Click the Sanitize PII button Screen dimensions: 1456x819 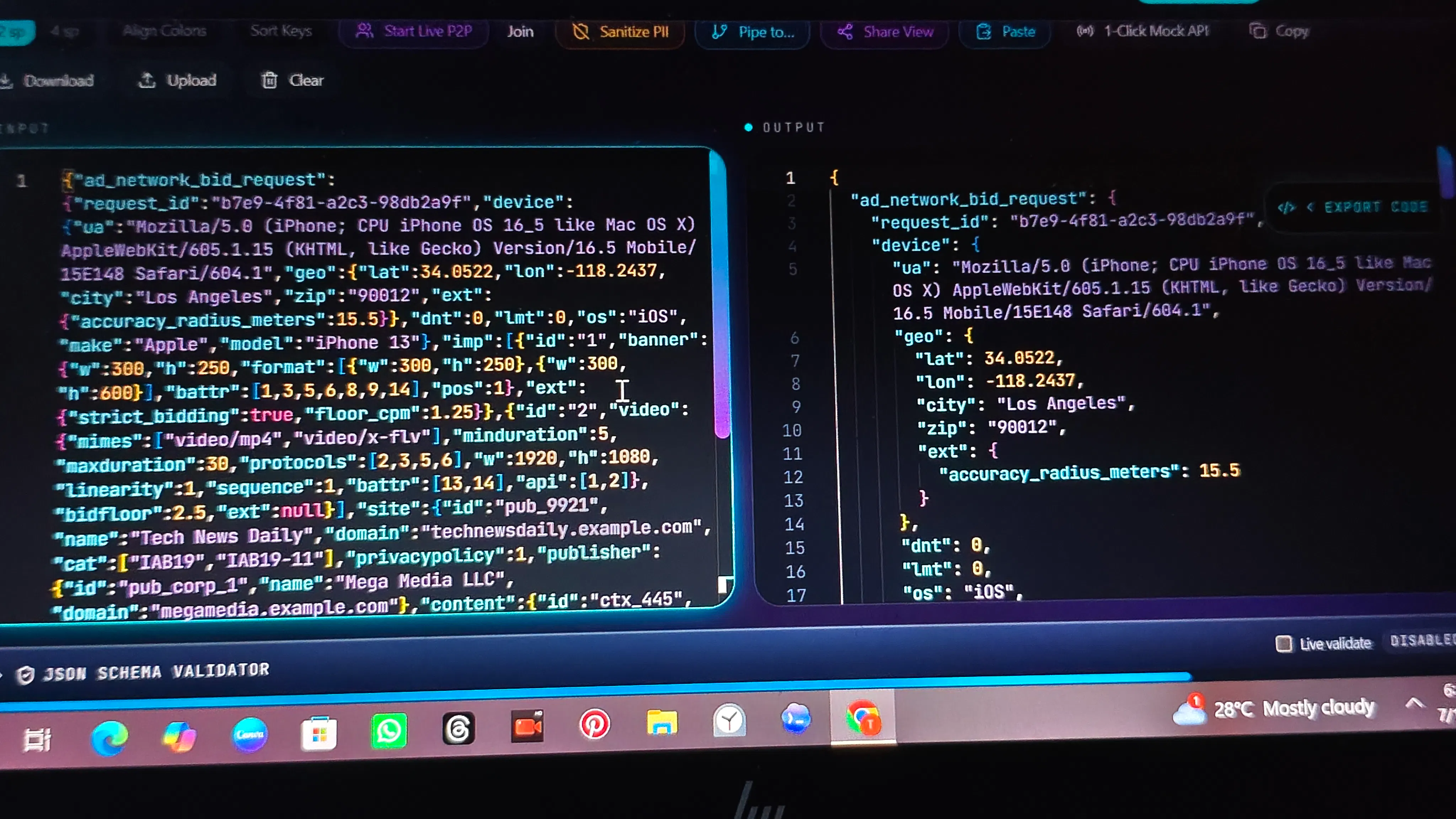[x=621, y=32]
